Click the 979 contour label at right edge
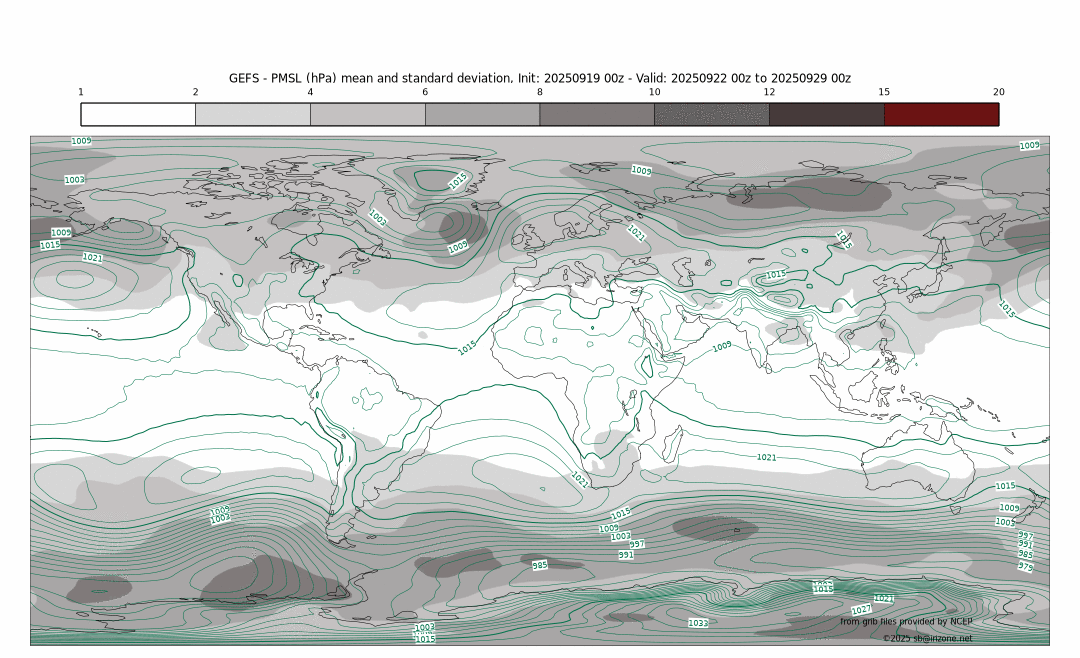Viewport: 1080px width, 658px height. click(x=1025, y=566)
